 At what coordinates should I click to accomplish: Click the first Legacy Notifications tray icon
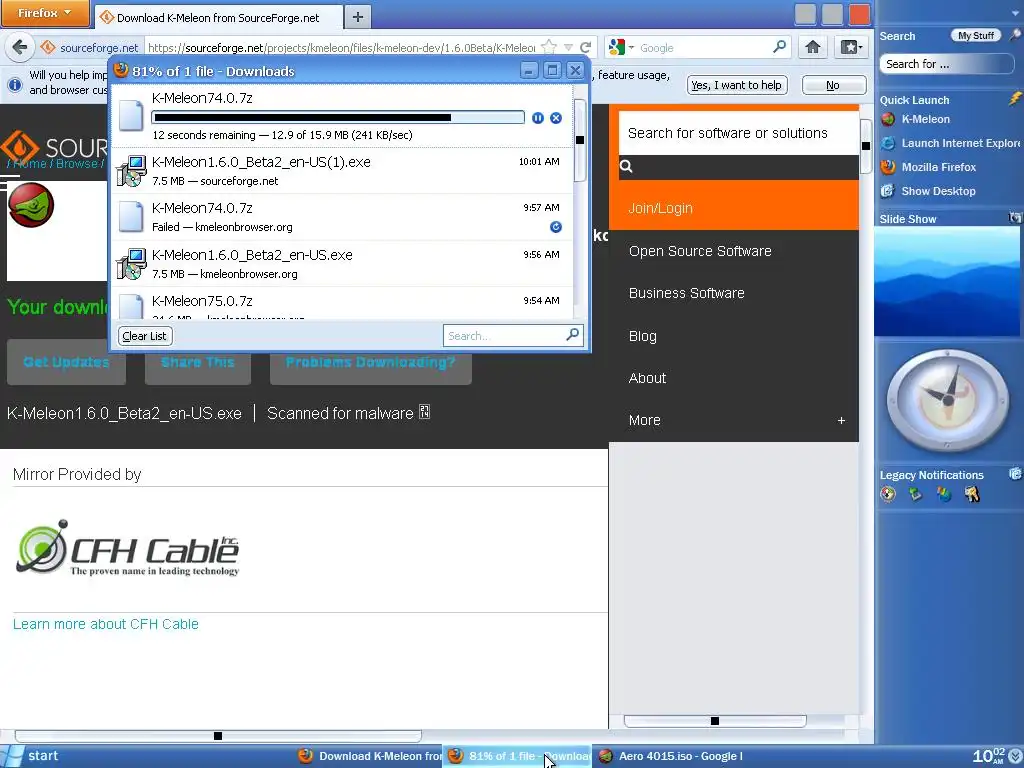click(x=888, y=494)
